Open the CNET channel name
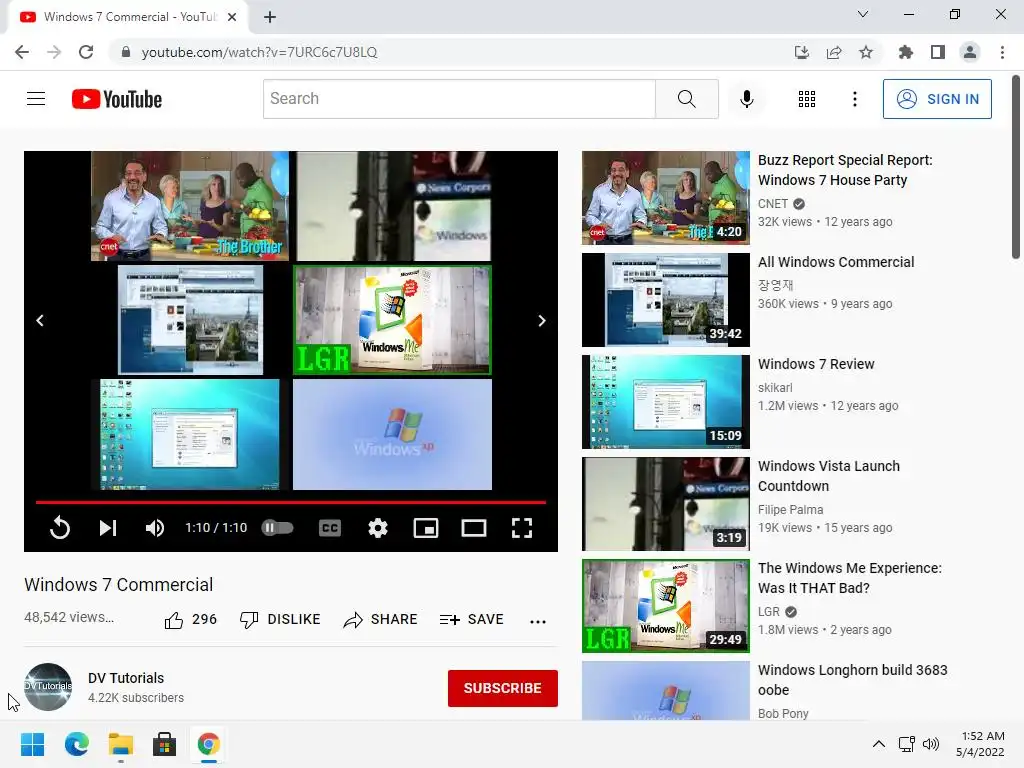The height and width of the screenshot is (768, 1024). coord(773,204)
